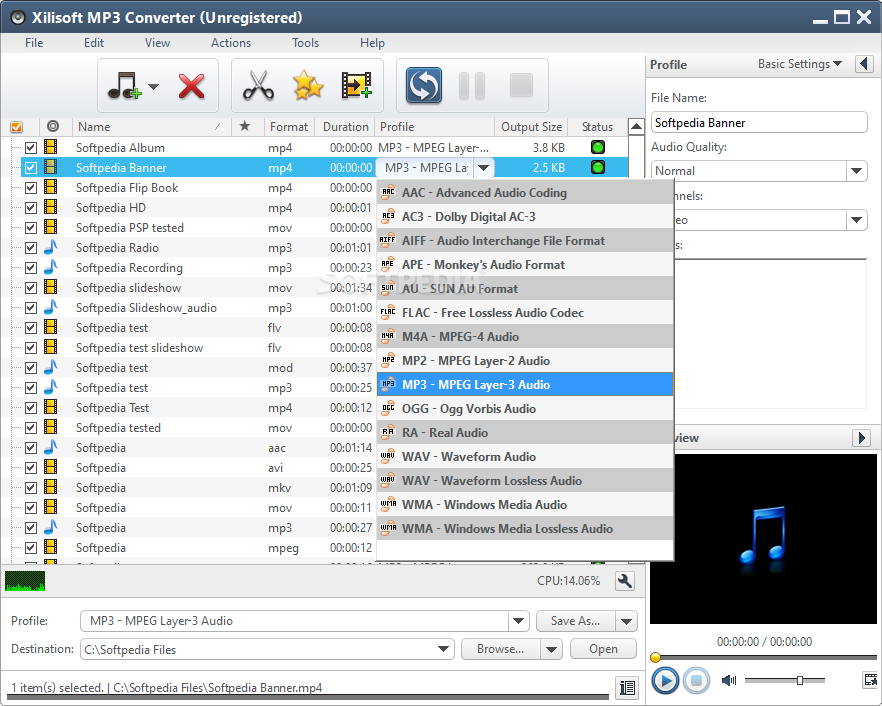The width and height of the screenshot is (882, 706).
Task: Sort the list by the Name column header
Action: pos(151,127)
